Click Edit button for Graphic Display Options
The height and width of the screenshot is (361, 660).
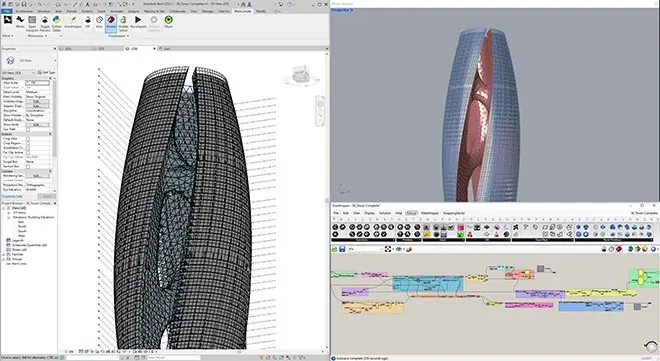[x=37, y=106]
